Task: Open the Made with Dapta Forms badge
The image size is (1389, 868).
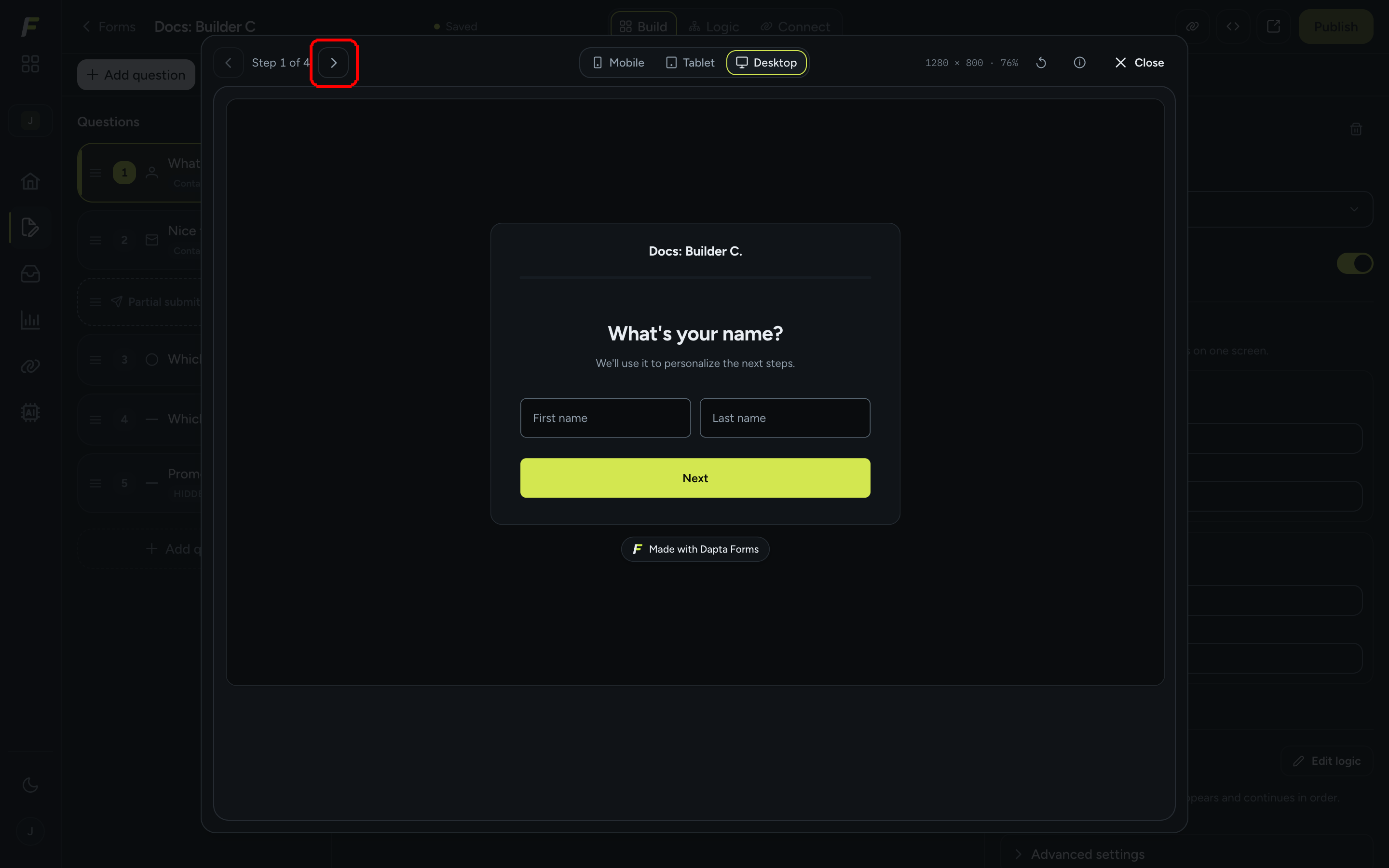Action: coord(695,549)
